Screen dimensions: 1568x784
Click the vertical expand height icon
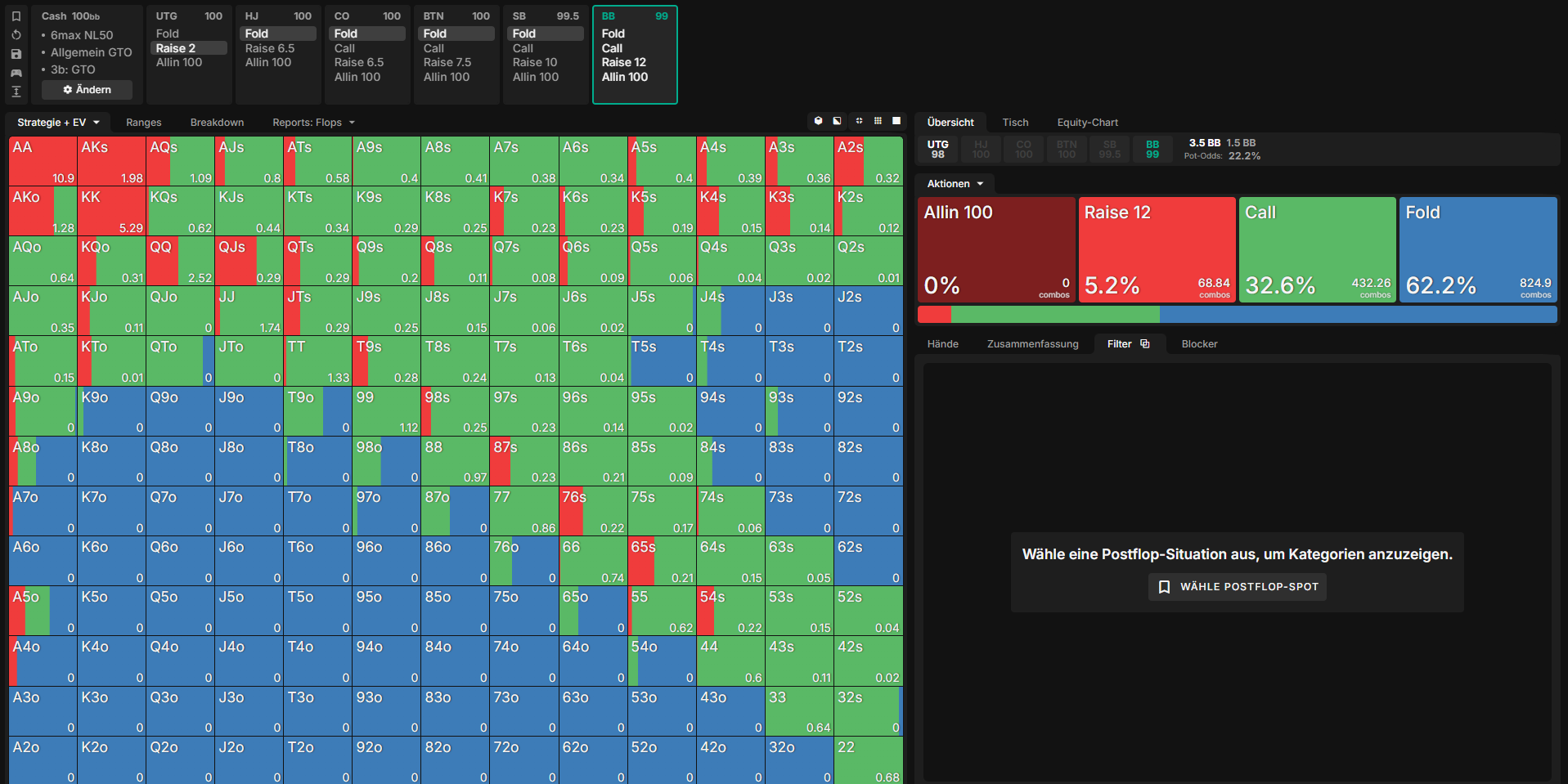[x=16, y=92]
